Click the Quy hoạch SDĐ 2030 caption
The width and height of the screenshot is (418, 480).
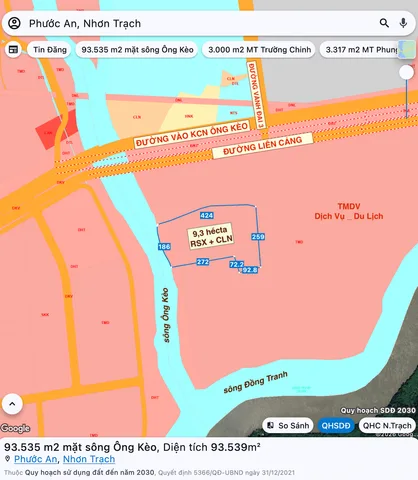[x=378, y=410]
